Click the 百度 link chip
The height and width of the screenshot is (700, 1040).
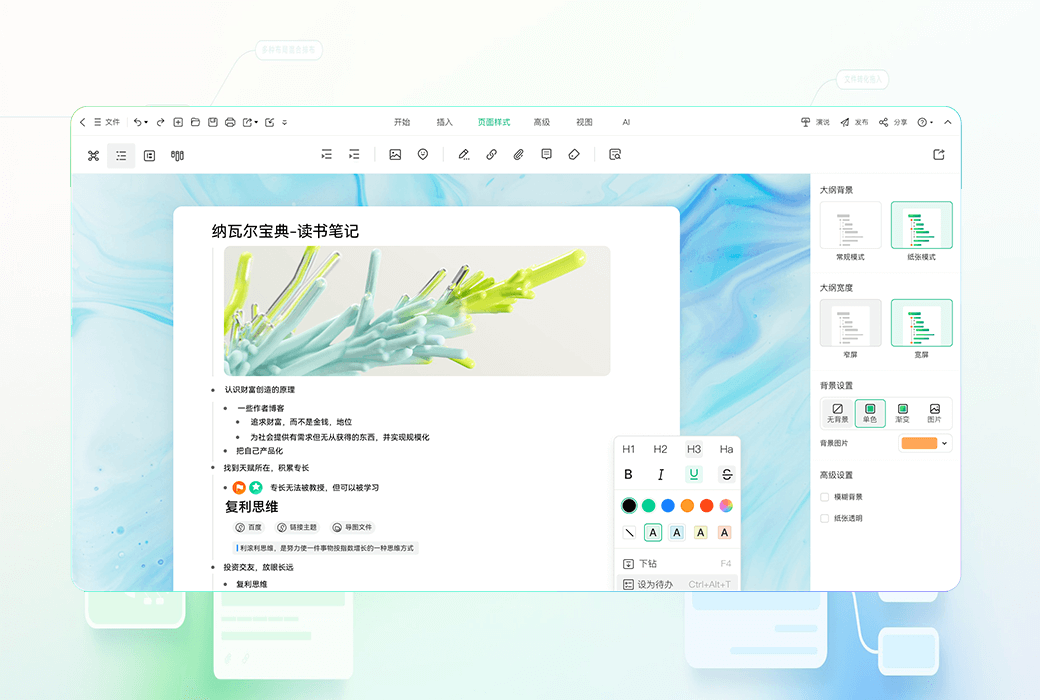pos(249,527)
